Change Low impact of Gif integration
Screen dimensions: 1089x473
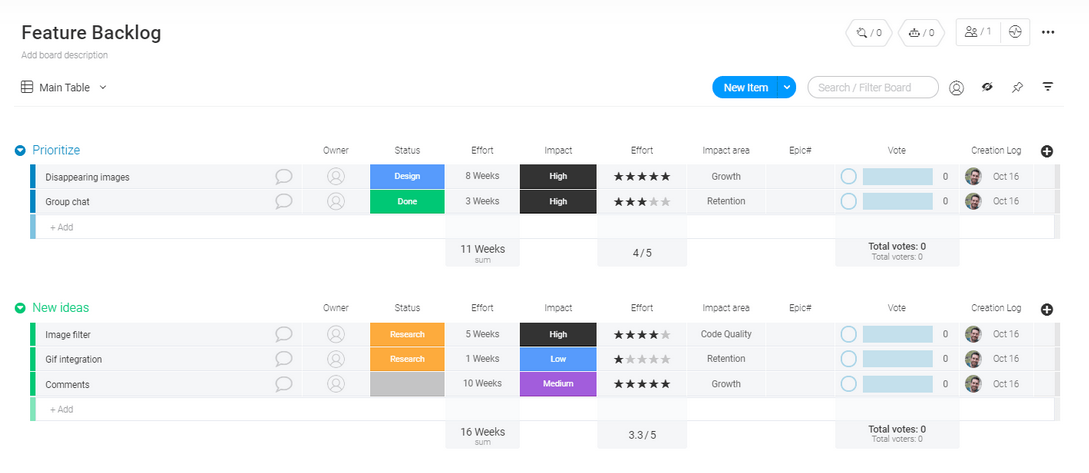pos(558,359)
